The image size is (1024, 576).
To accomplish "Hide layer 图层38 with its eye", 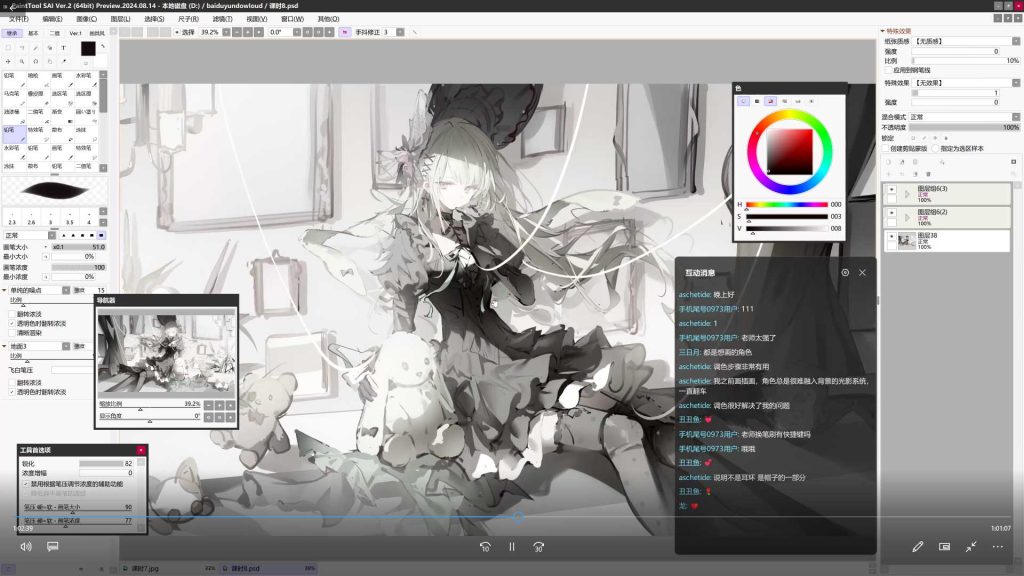I will coord(891,236).
